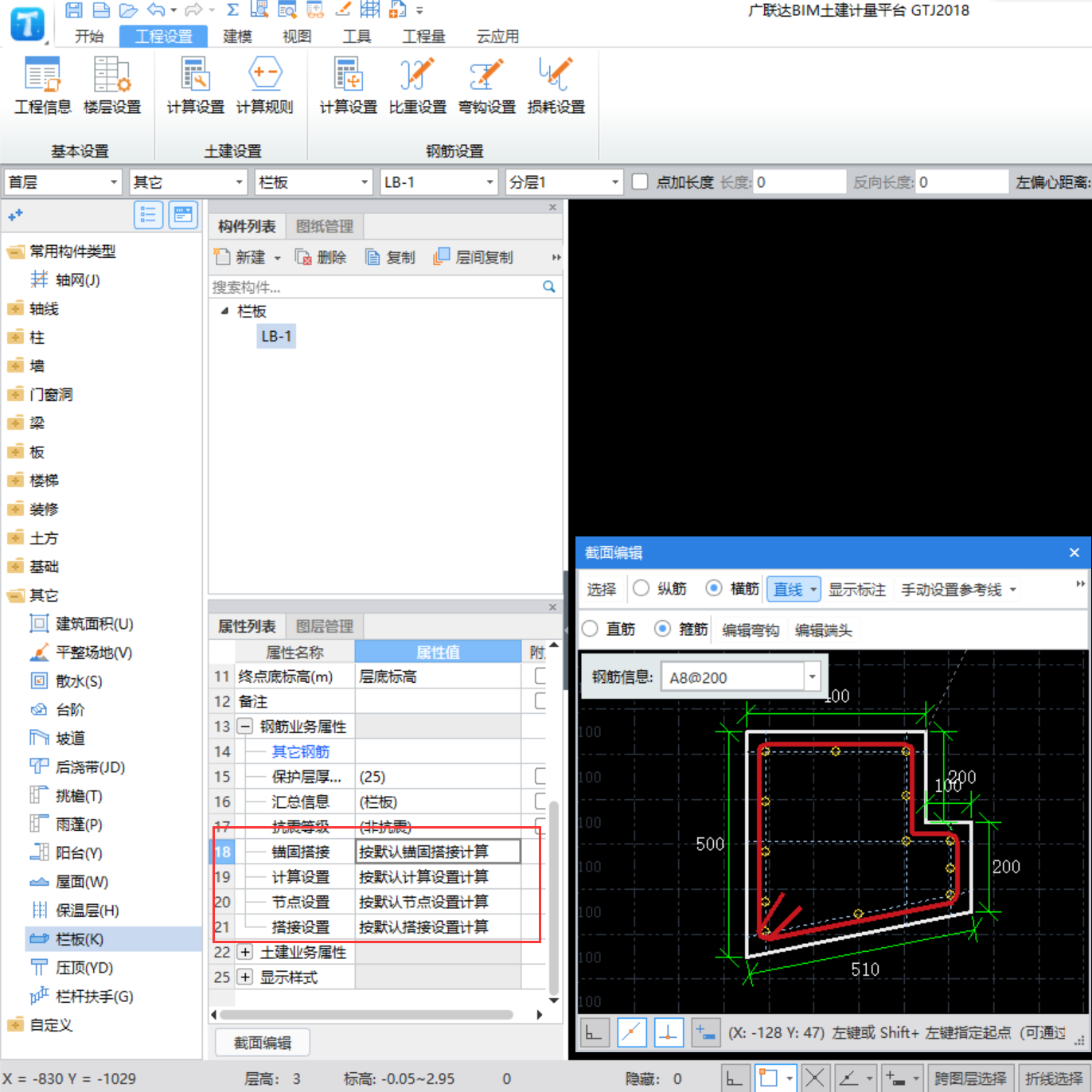Open 弯钩设置 hook settings
Image resolution: width=1092 pixels, height=1092 pixels.
pos(486,86)
